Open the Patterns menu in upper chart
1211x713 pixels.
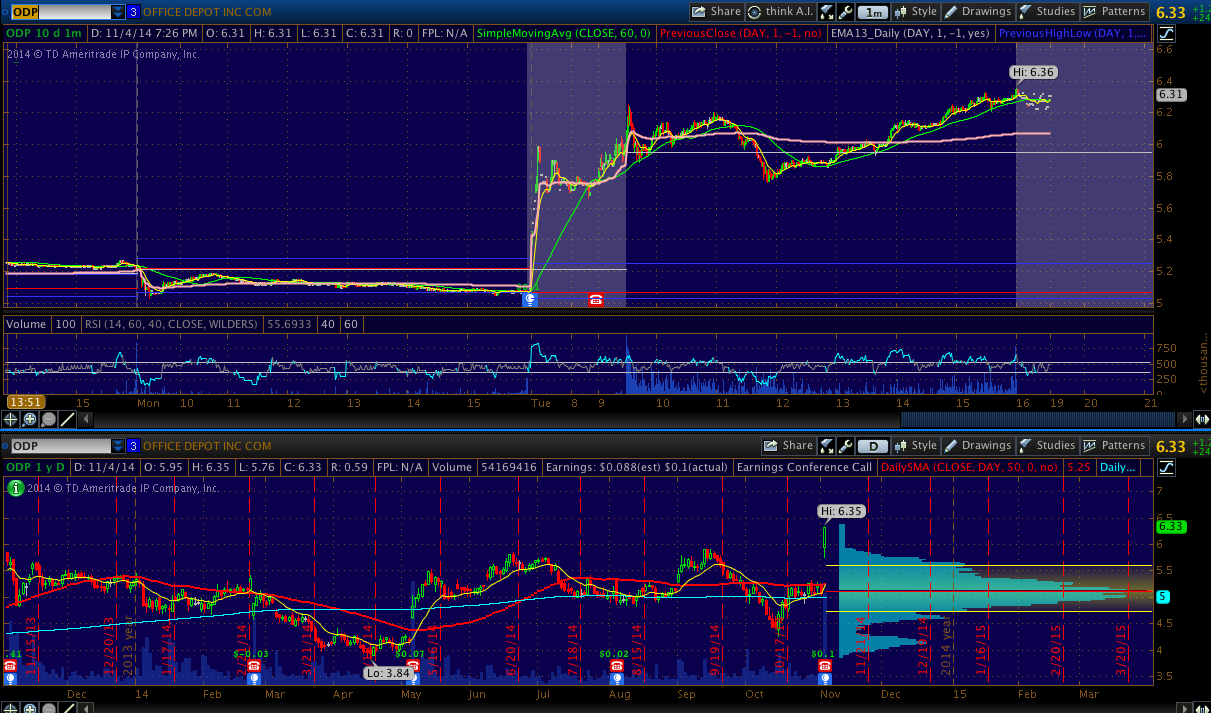(1115, 12)
